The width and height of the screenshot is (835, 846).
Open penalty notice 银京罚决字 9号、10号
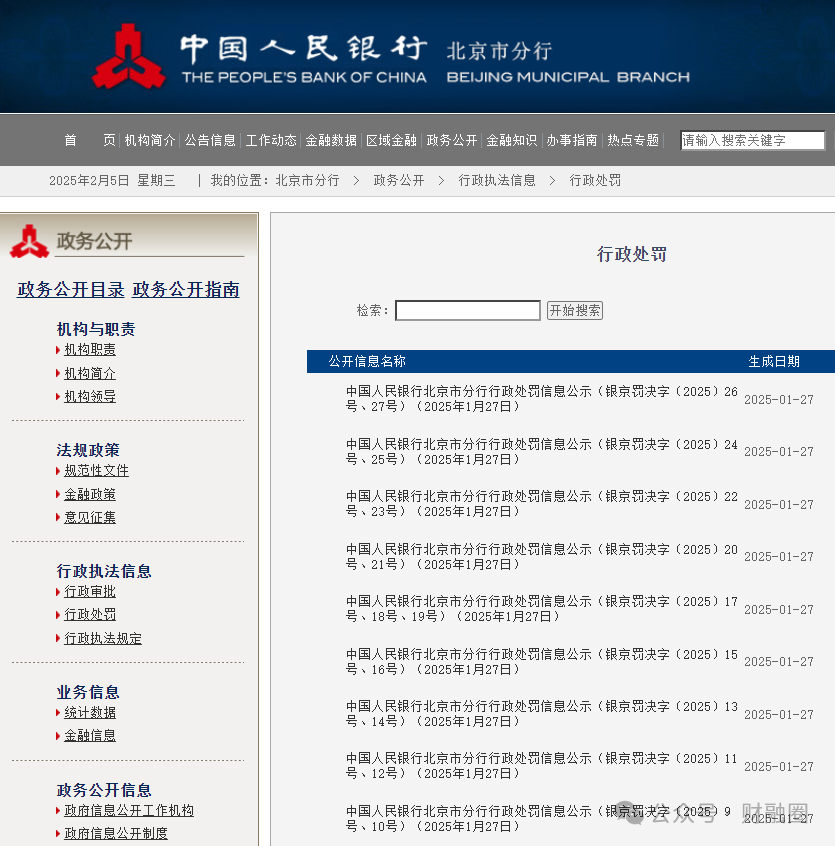coord(538,818)
